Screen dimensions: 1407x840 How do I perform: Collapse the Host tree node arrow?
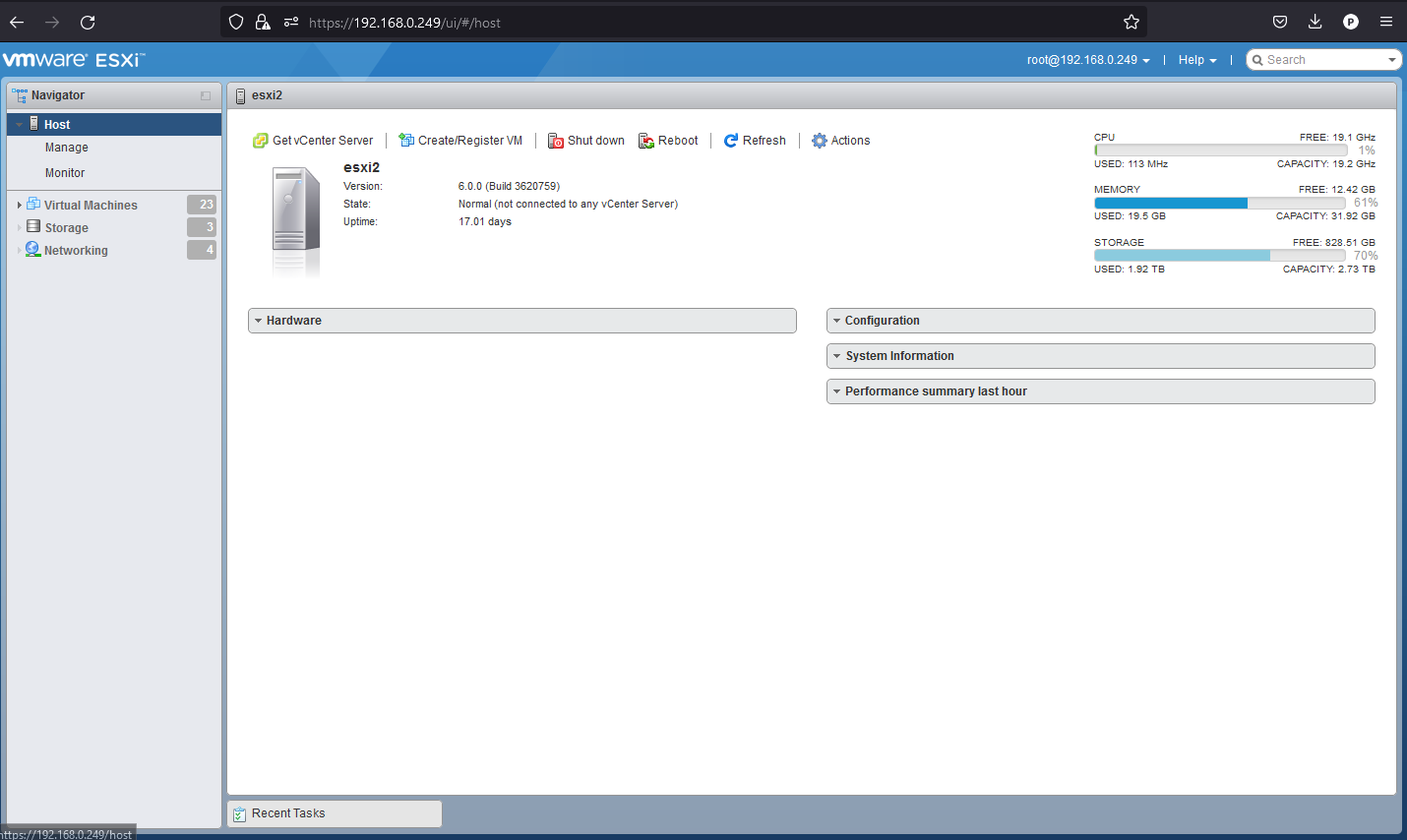pyautogui.click(x=19, y=125)
